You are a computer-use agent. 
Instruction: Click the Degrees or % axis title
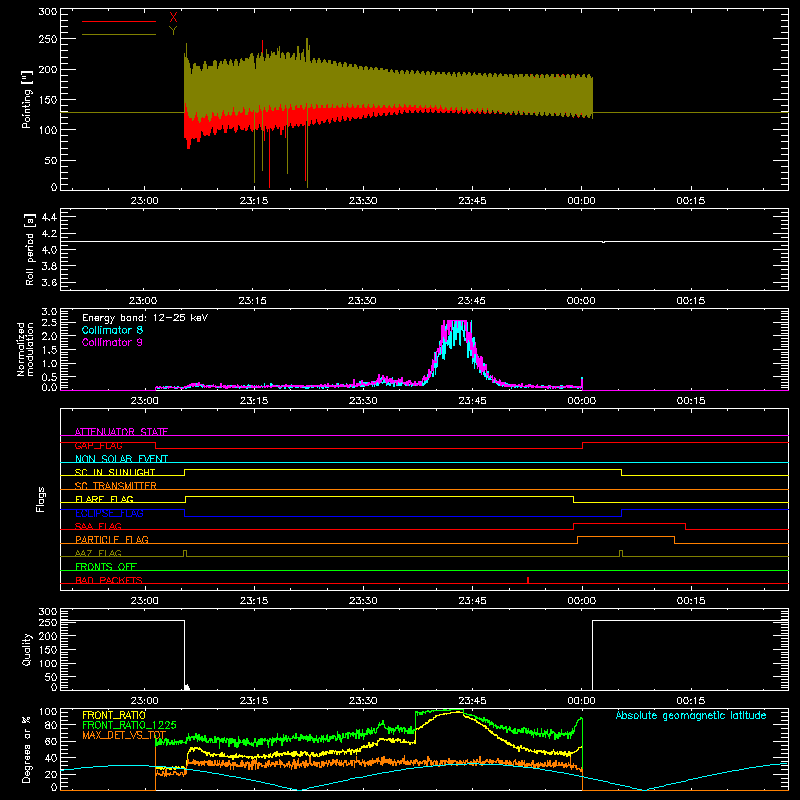pyautogui.click(x=27, y=749)
